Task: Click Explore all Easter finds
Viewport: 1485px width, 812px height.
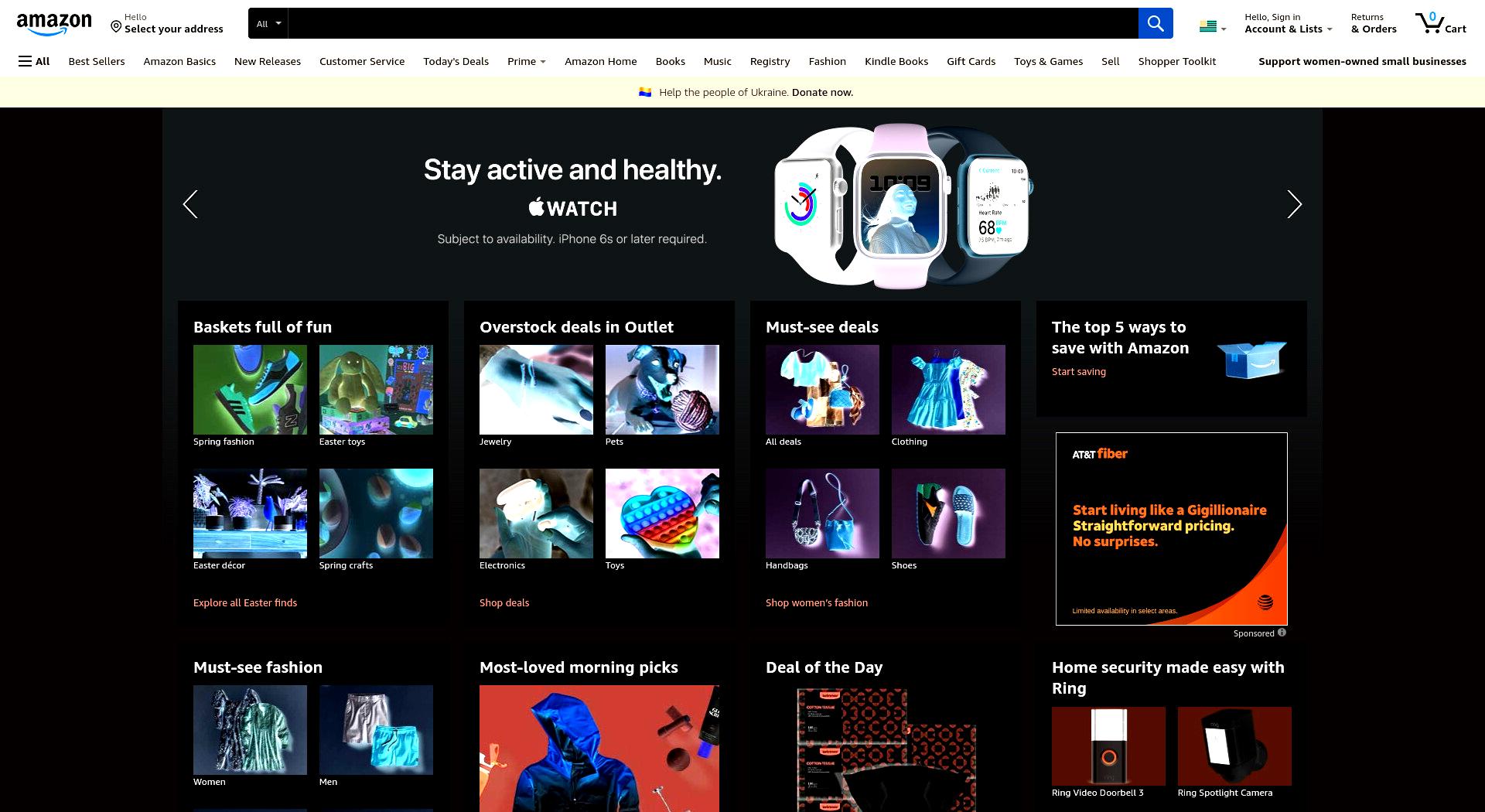Action: tap(245, 602)
